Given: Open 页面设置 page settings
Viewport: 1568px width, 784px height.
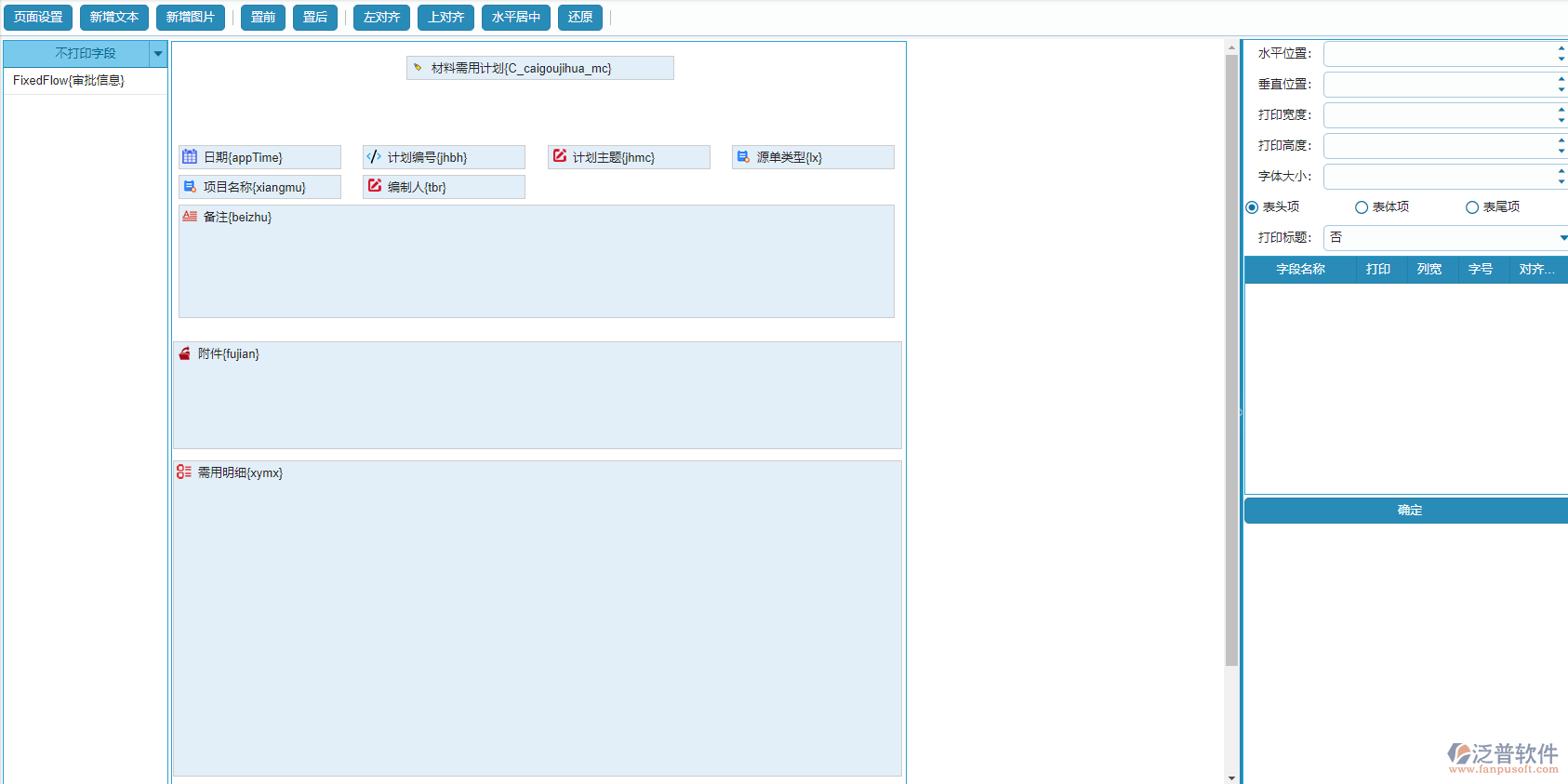Looking at the screenshot, I should coord(38,18).
